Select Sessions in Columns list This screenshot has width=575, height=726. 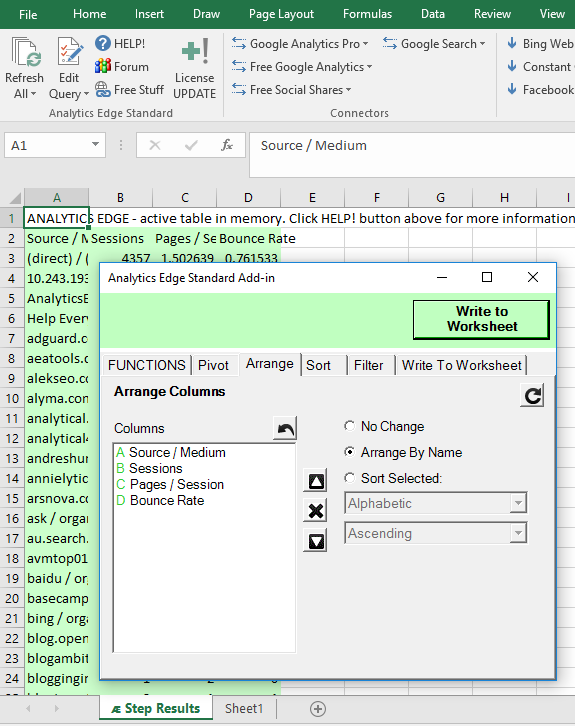pos(204,469)
